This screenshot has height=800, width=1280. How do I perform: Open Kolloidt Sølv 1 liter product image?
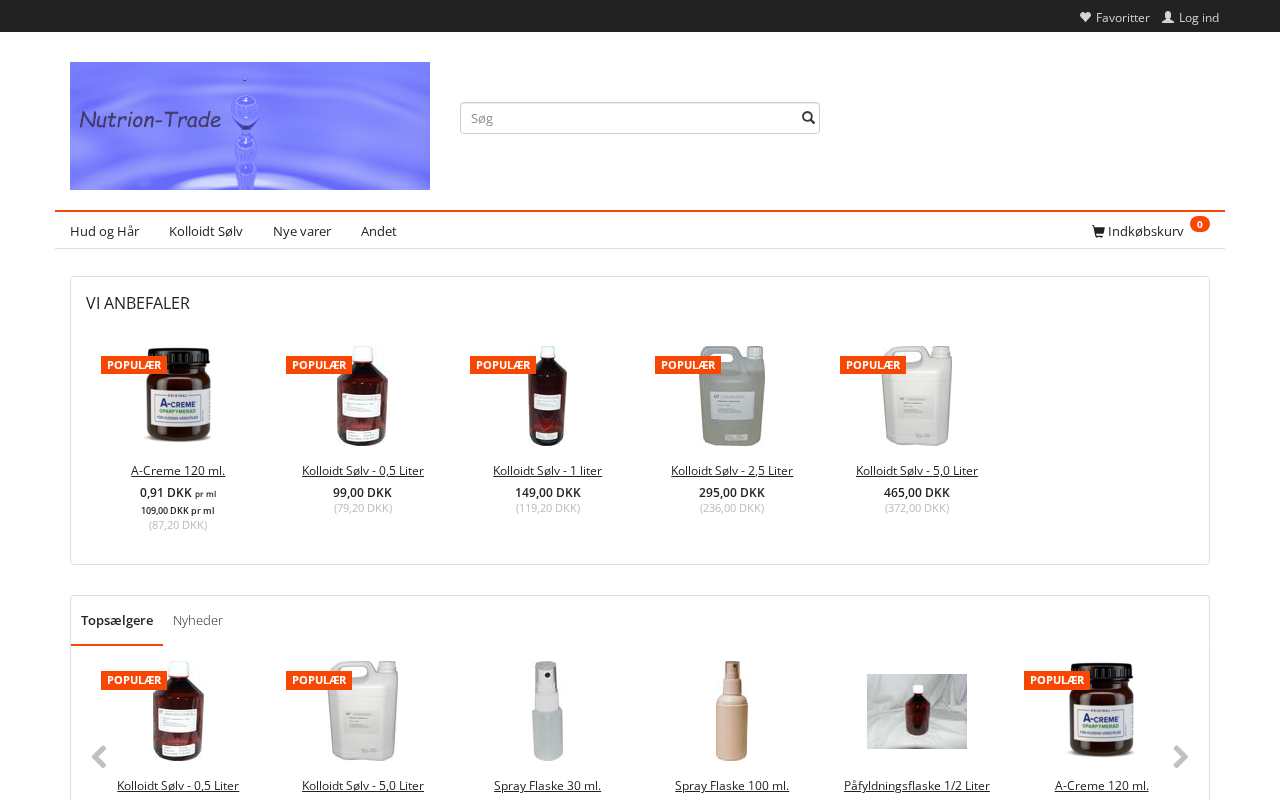click(x=548, y=396)
